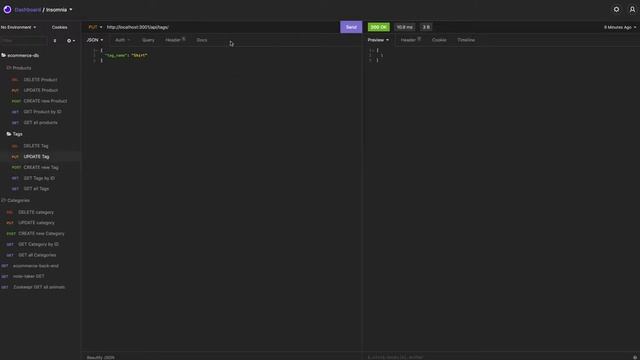The width and height of the screenshot is (640, 360).
Task: Click the Beautify JSON button
Action: pyautogui.click(x=100, y=357)
